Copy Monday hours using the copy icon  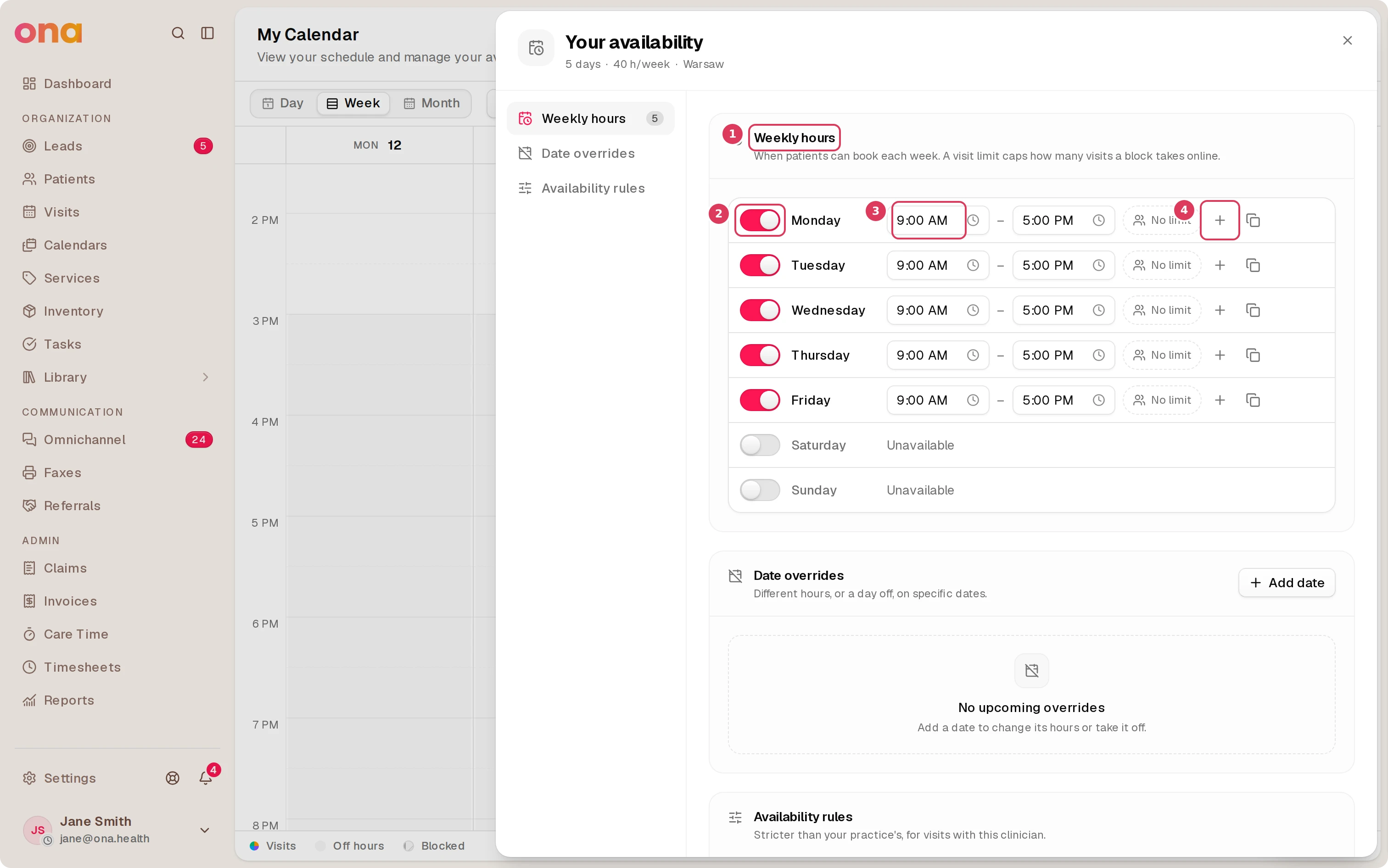click(1253, 221)
